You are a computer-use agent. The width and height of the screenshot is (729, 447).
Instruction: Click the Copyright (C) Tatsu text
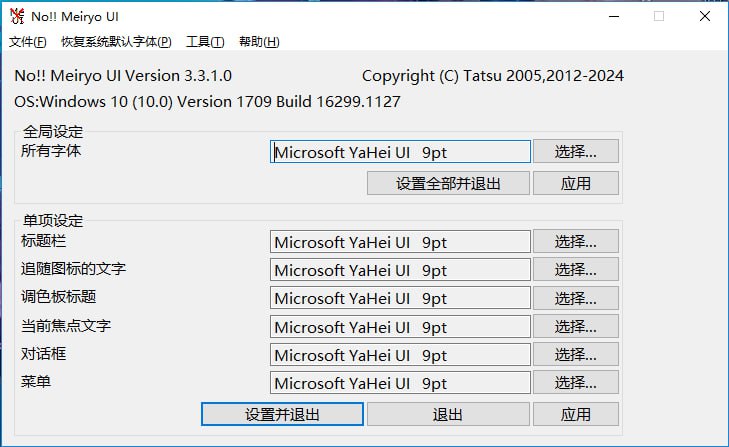point(493,75)
